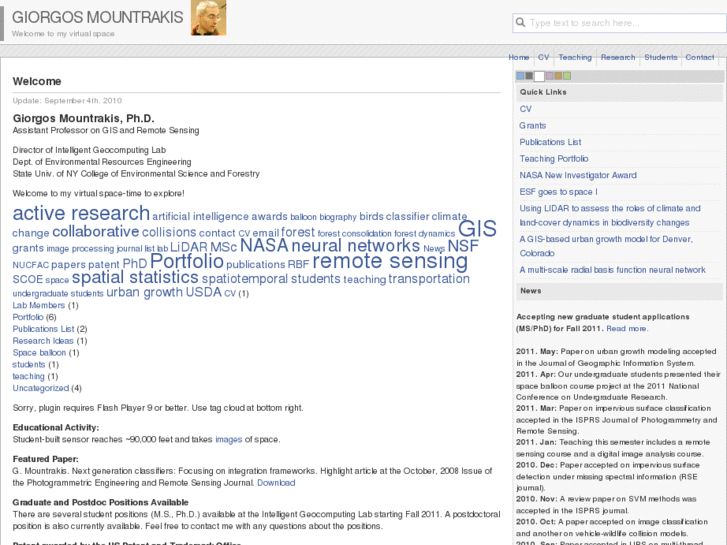Open the Students navigation item
727x545 pixels.
coord(660,57)
